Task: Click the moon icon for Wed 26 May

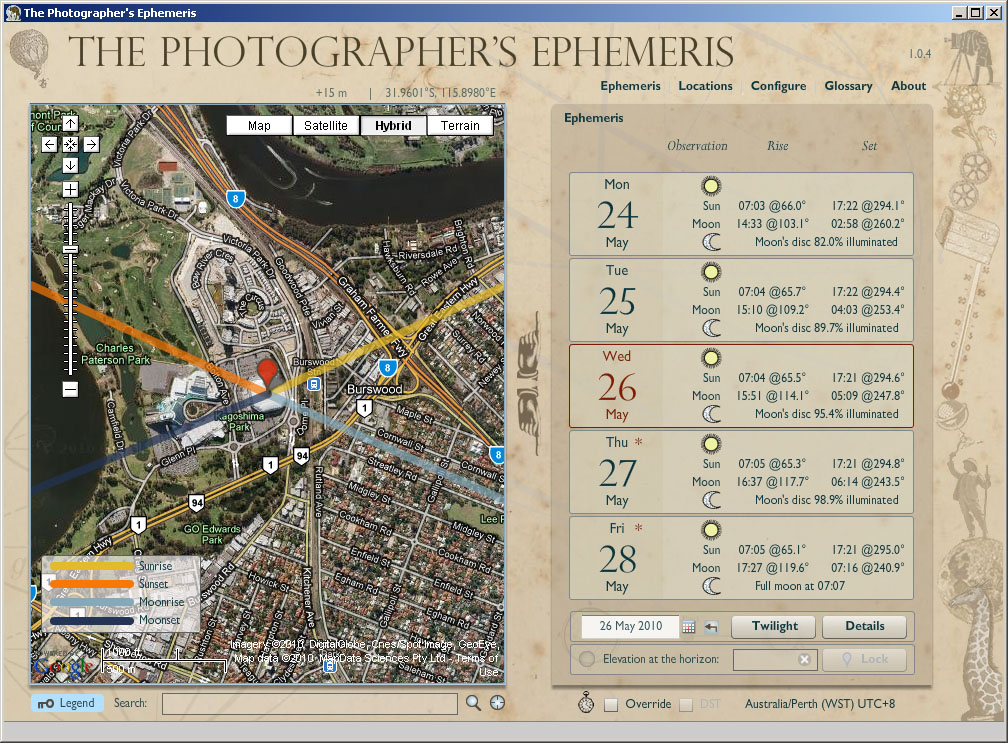Action: pyautogui.click(x=711, y=415)
